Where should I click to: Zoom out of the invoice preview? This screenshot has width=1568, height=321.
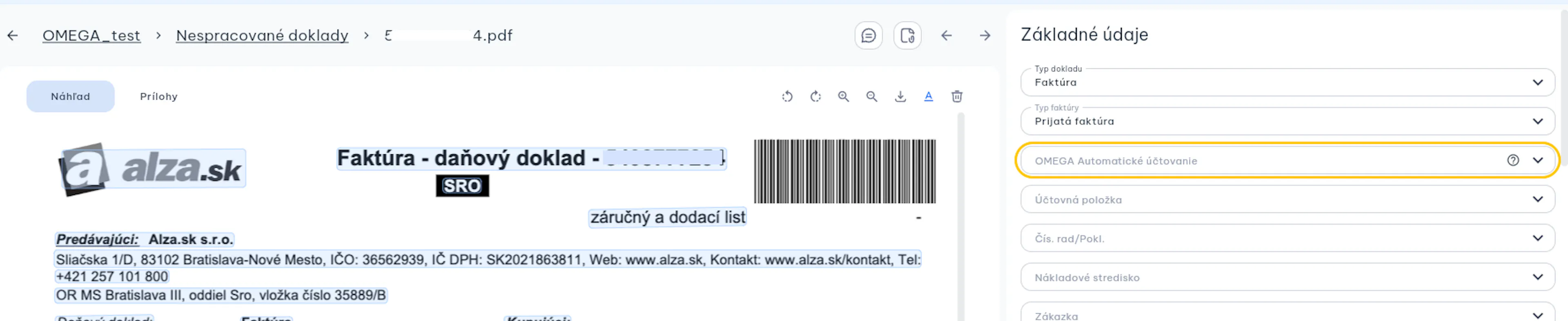pos(872,96)
